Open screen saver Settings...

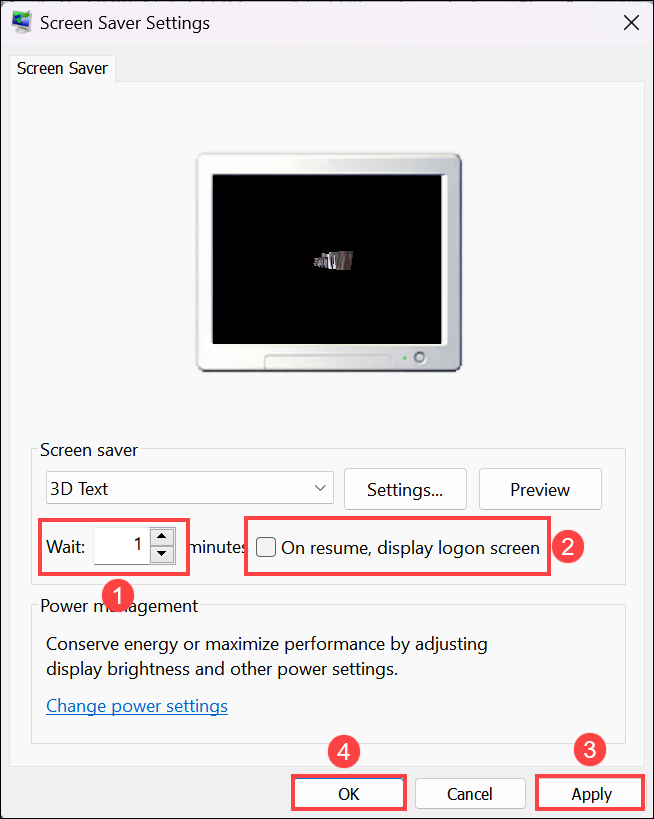405,489
